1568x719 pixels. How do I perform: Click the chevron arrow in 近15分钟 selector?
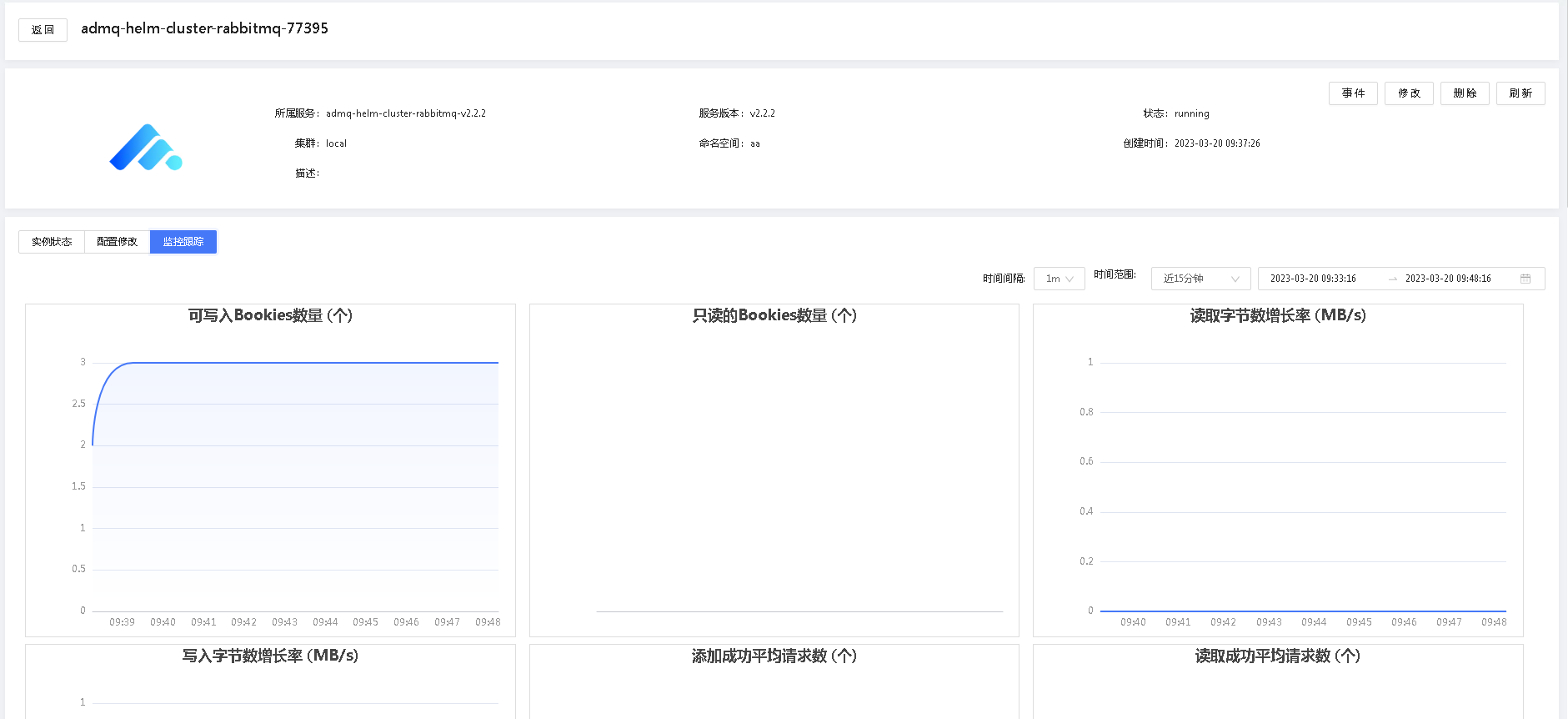click(1235, 279)
